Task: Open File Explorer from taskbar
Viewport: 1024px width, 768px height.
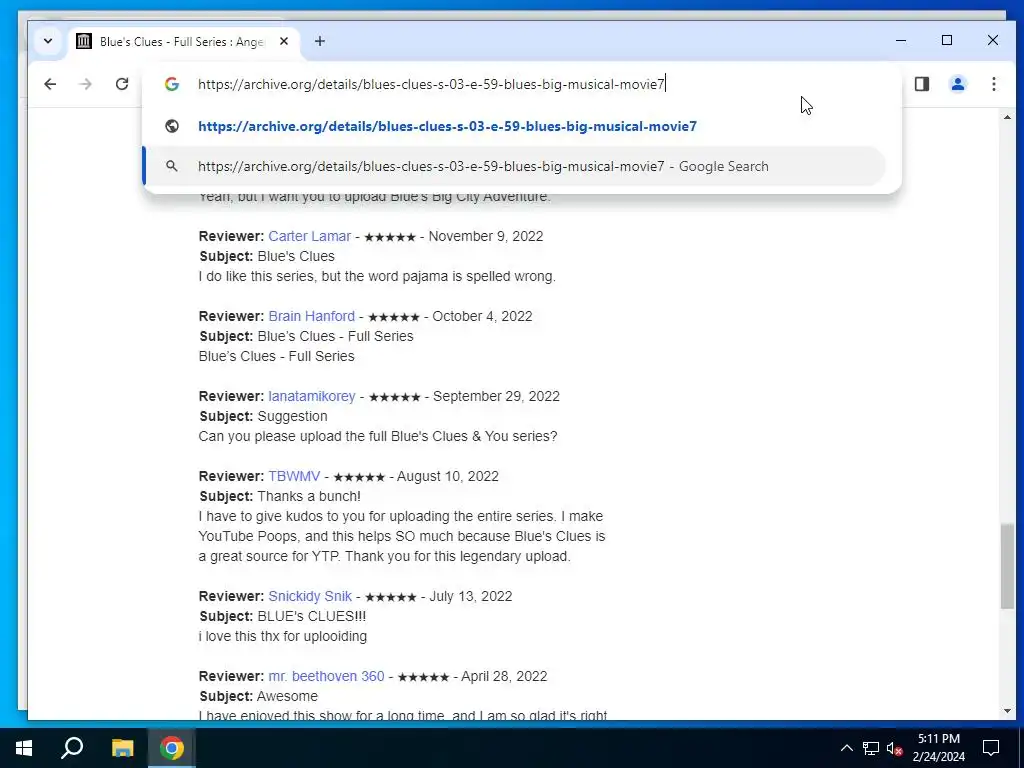Action: (x=122, y=748)
